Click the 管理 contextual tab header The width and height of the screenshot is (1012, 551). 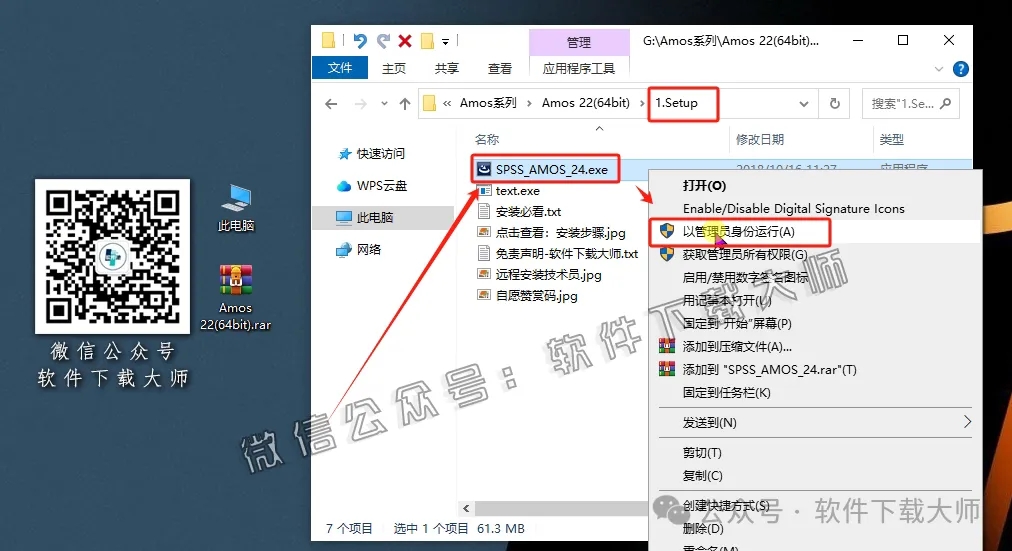[579, 43]
